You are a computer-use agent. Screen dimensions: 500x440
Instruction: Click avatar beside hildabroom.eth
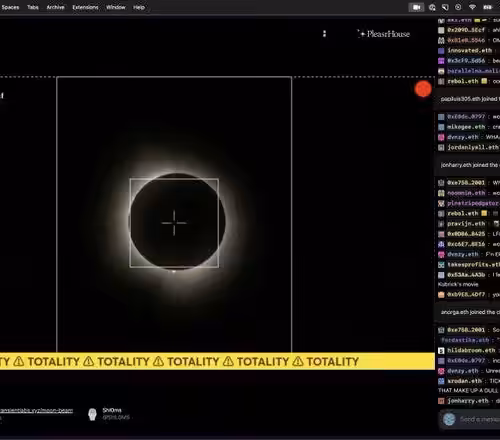click(441, 351)
